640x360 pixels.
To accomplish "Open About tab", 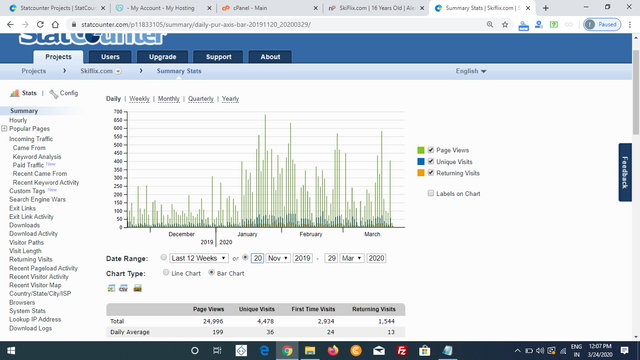I will coord(270,57).
